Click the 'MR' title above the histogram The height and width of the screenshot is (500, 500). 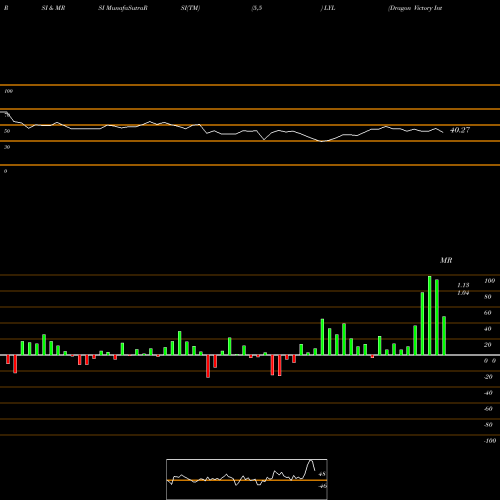(x=446, y=260)
